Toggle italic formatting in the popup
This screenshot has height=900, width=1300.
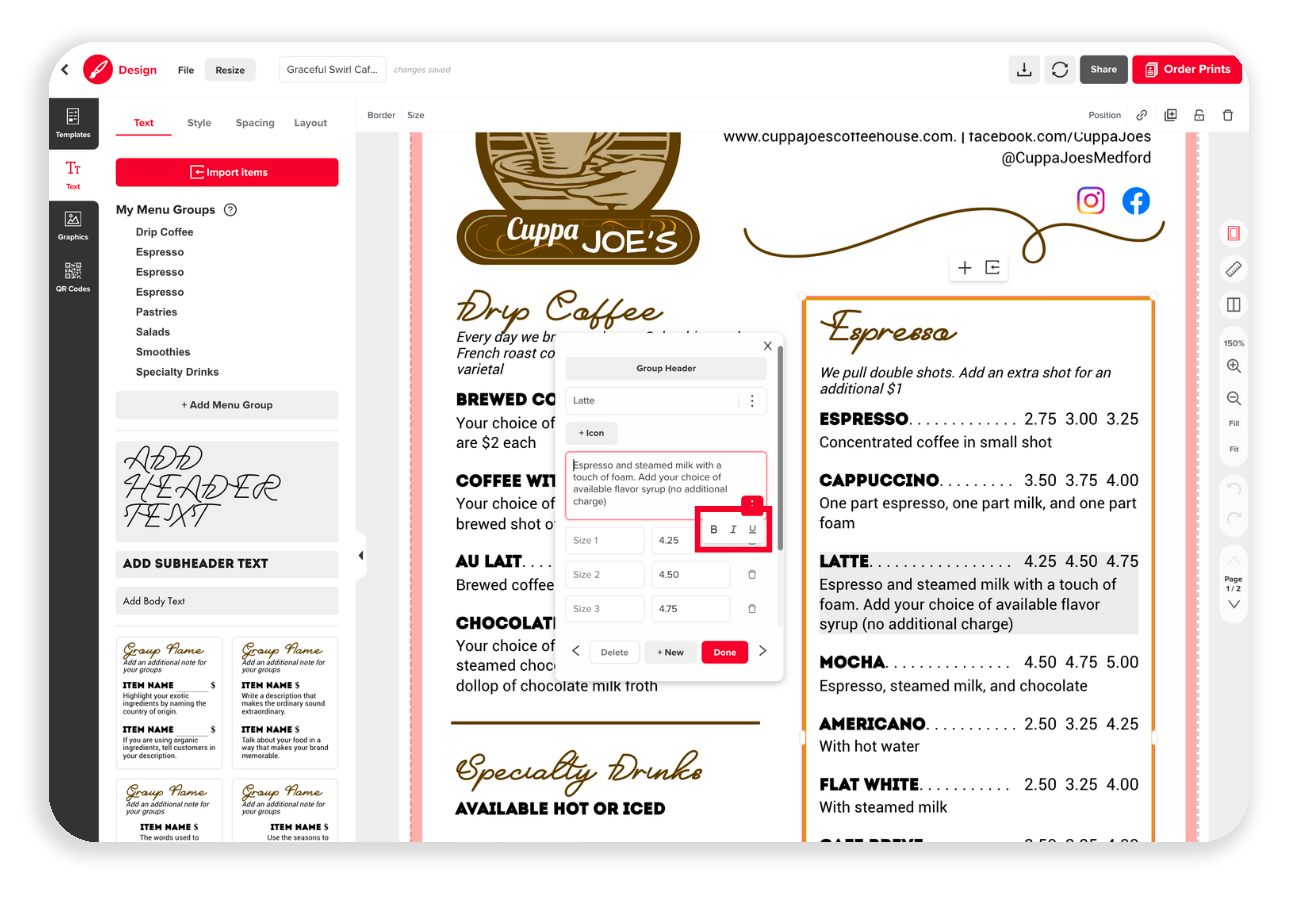pos(733,530)
